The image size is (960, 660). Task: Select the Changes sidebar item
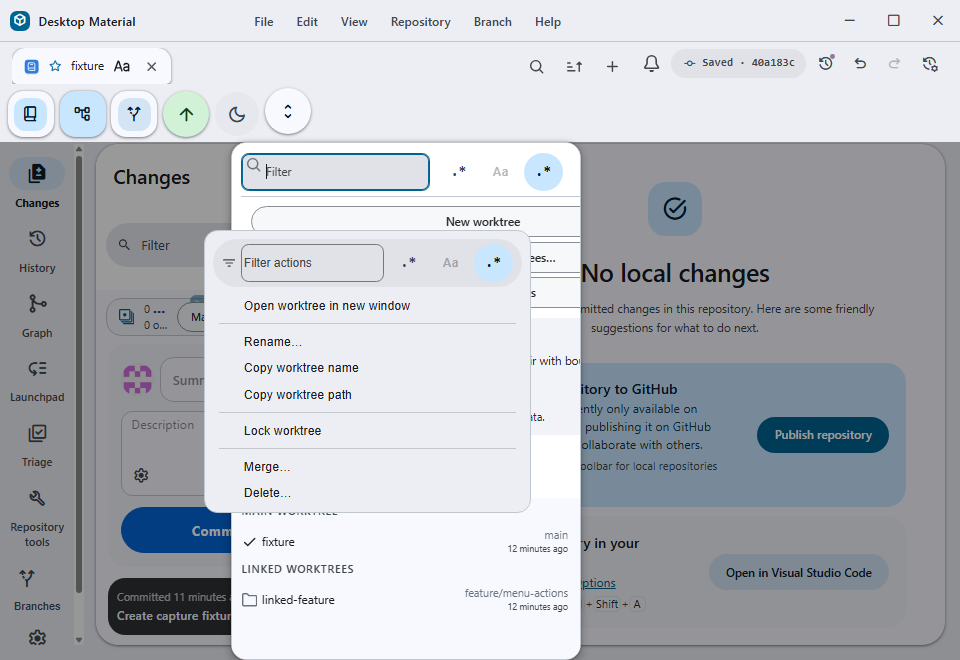pos(37,186)
